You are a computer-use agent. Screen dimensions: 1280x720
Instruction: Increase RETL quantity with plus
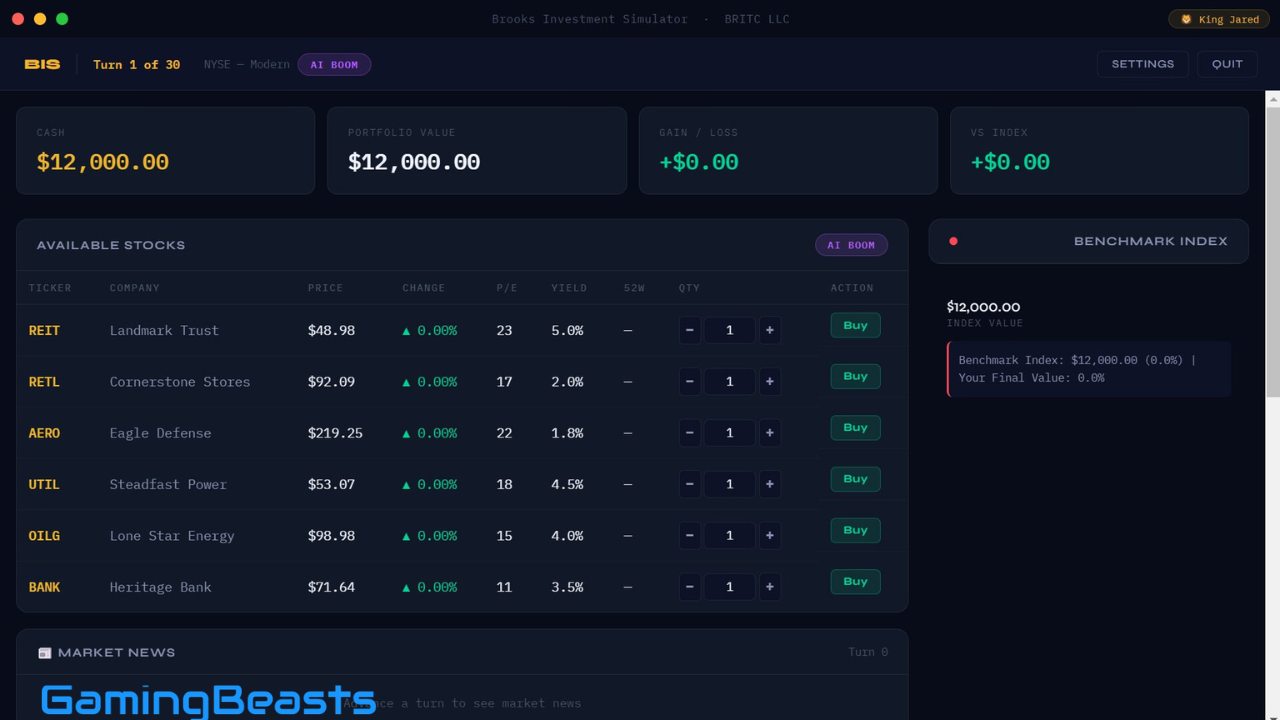(769, 381)
